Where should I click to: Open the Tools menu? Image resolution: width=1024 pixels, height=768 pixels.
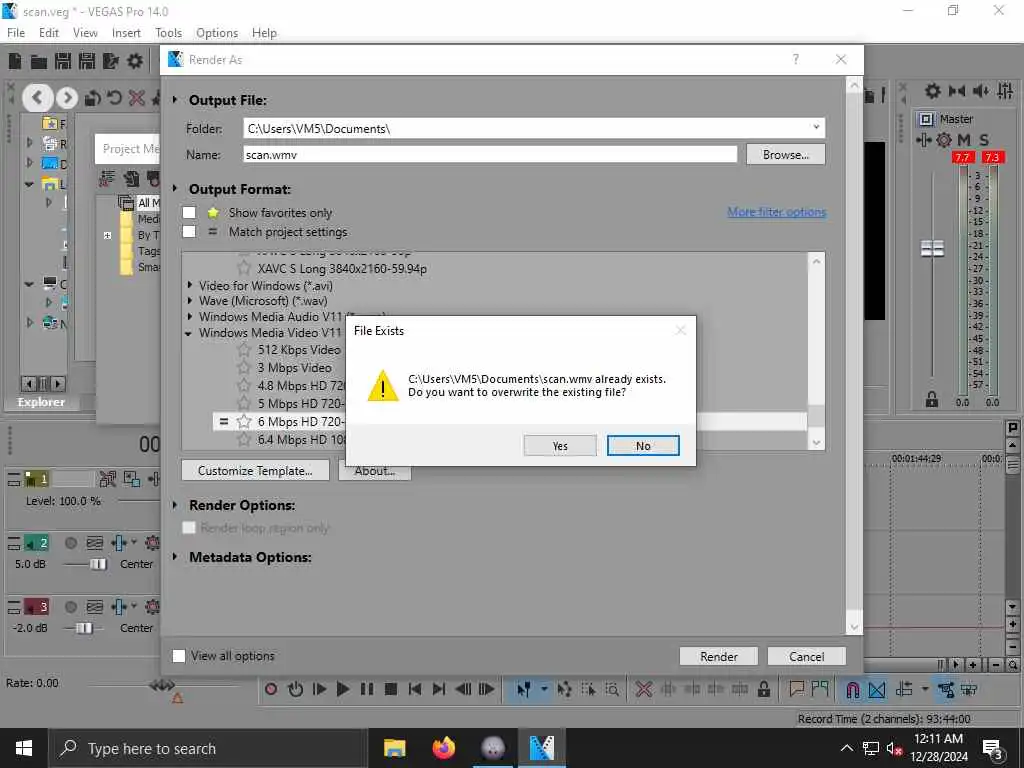(x=168, y=33)
